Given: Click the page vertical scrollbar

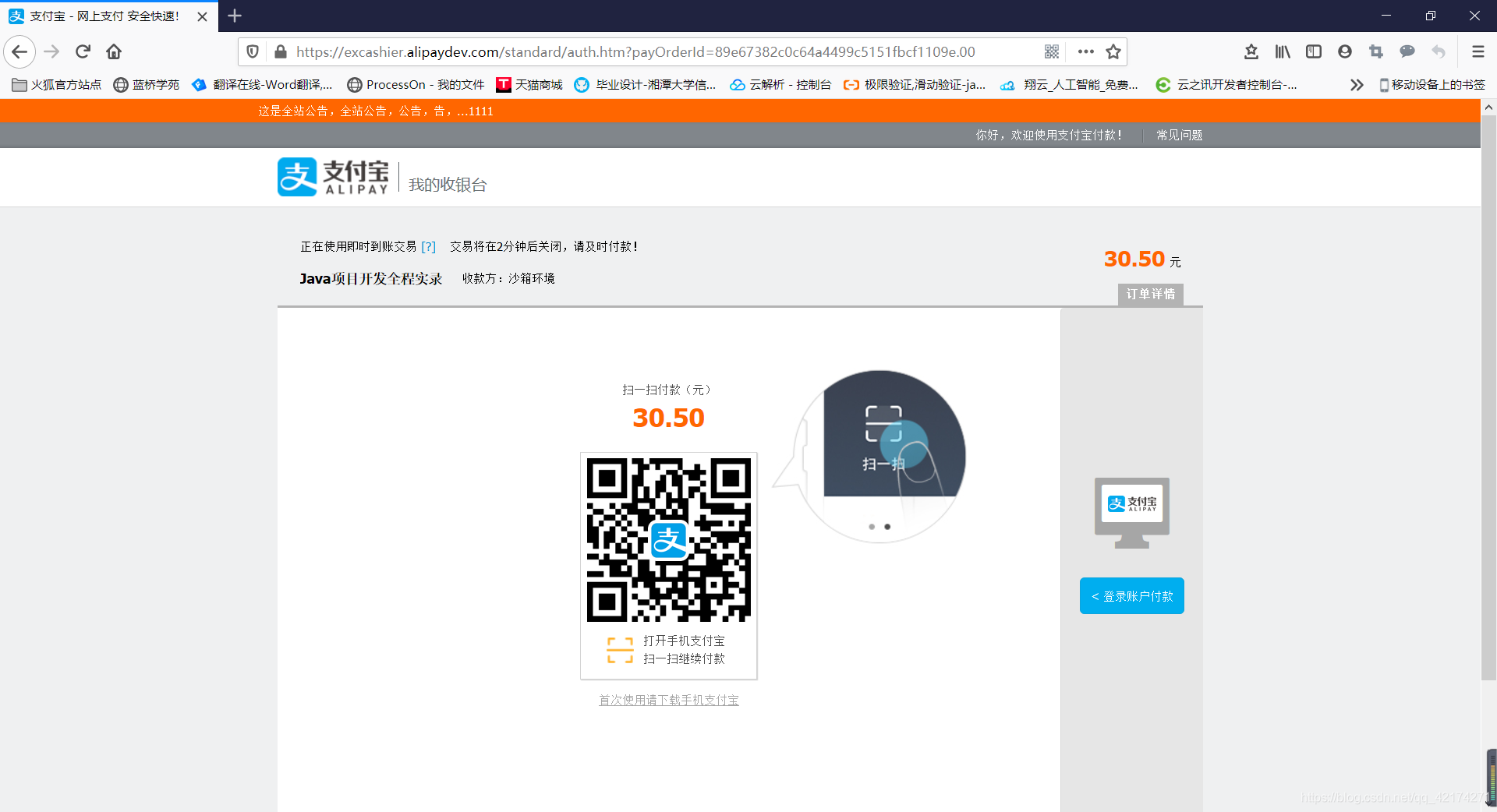Looking at the screenshot, I should (1488, 397).
